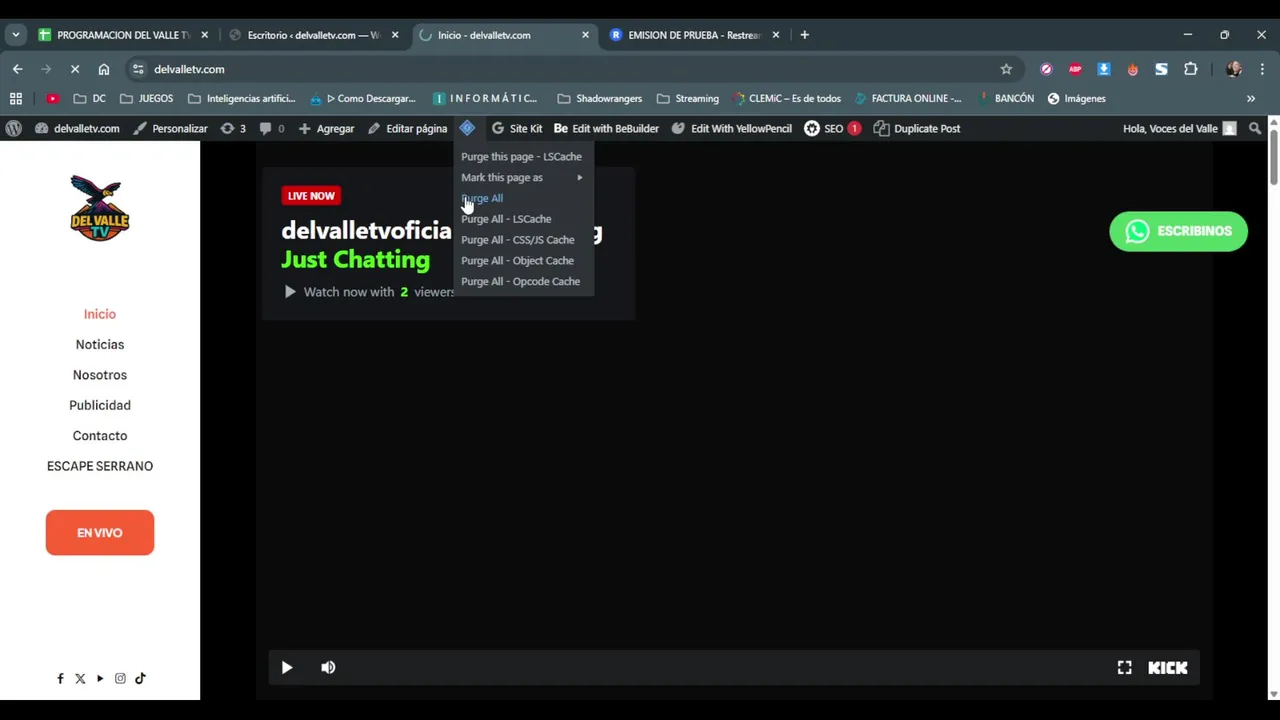1280x720 pixels.
Task: Switch to Escritorio delvalletv.com tab
Action: point(313,35)
